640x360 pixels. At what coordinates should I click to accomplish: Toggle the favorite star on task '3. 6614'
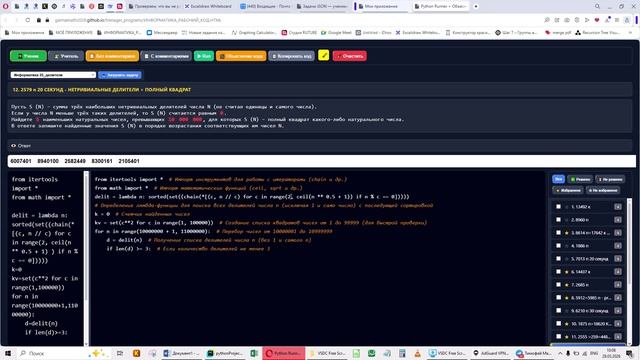pyautogui.click(x=567, y=233)
